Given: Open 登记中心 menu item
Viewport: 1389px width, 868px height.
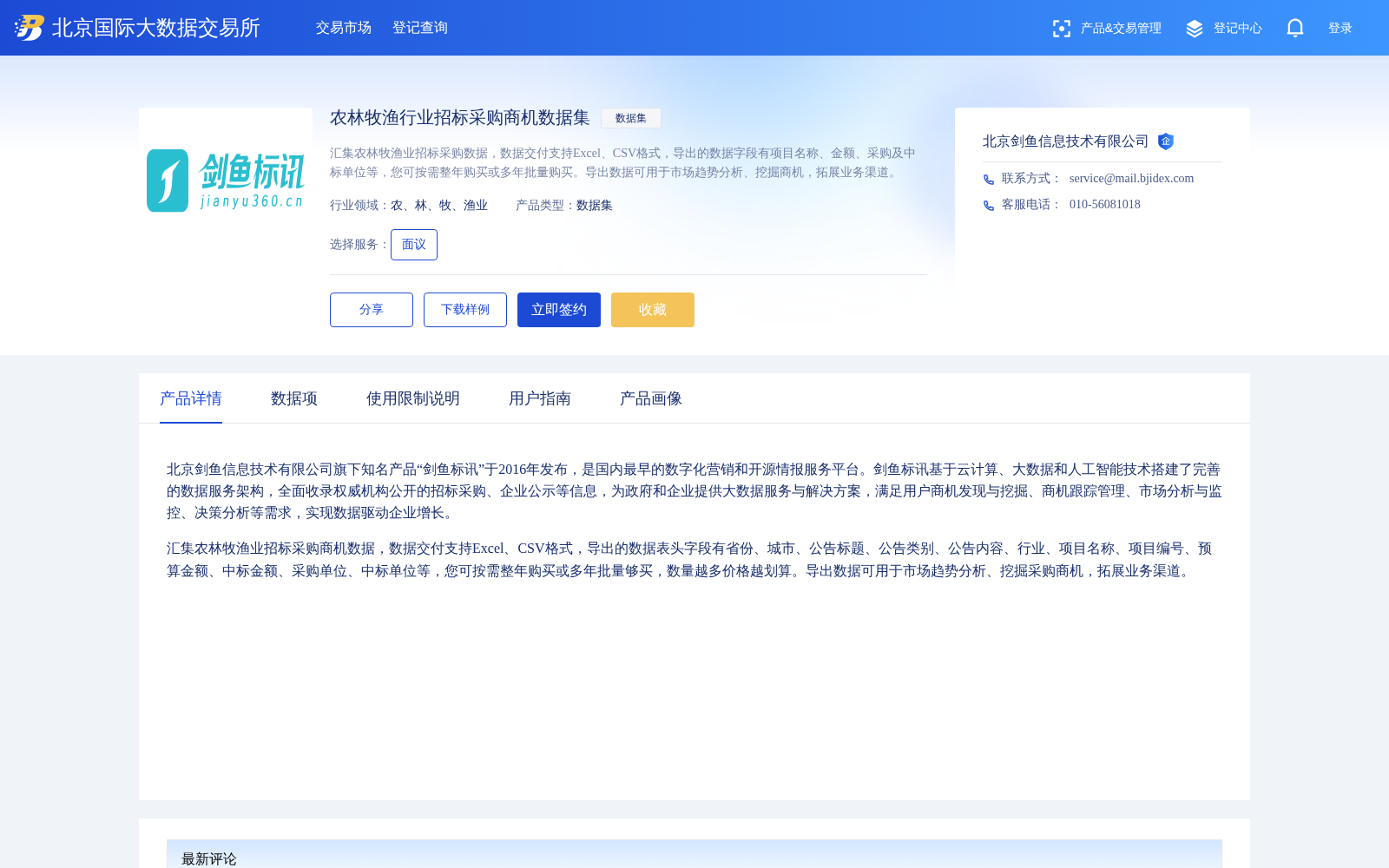Looking at the screenshot, I should 1238,29.
